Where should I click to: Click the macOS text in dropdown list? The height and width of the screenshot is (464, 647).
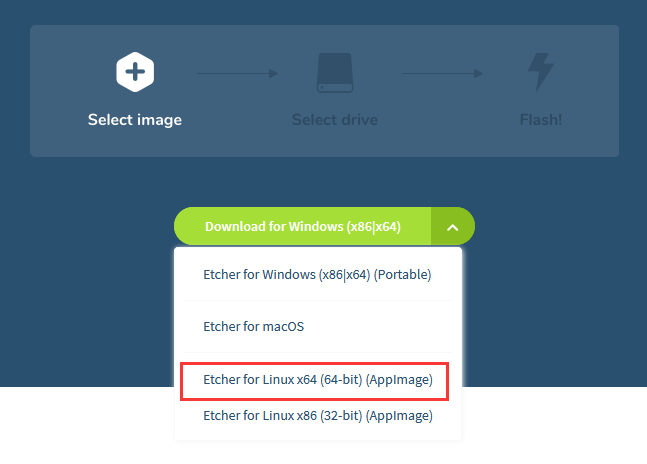pos(283,327)
